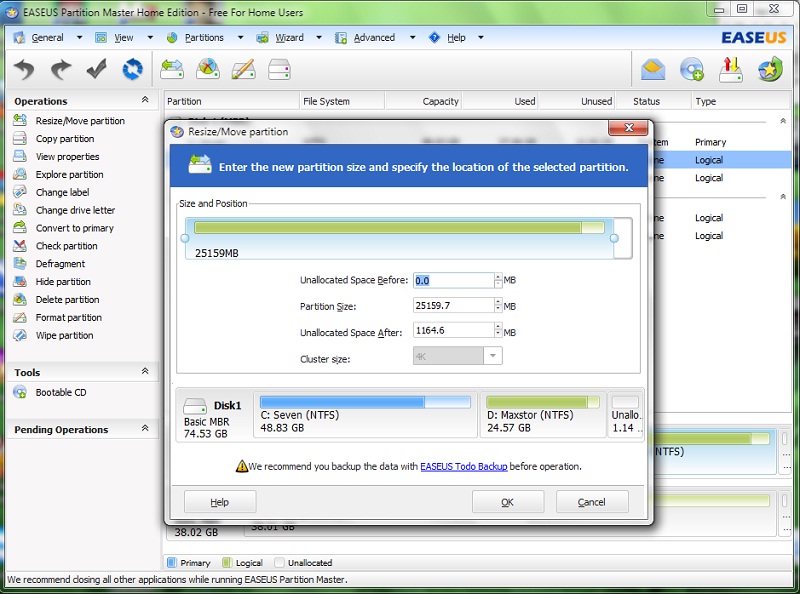Click the Unallocated Space Before field

point(453,280)
